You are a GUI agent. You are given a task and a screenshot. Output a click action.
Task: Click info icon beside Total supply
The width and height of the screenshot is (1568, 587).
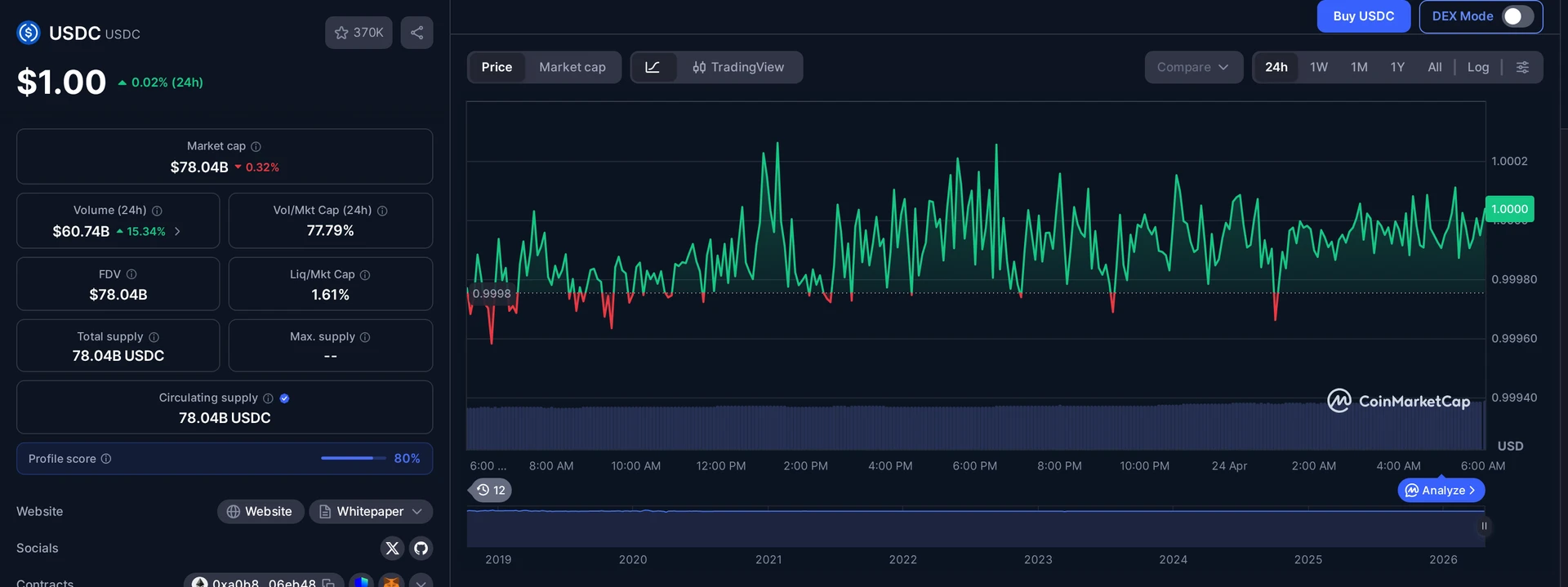click(x=154, y=337)
